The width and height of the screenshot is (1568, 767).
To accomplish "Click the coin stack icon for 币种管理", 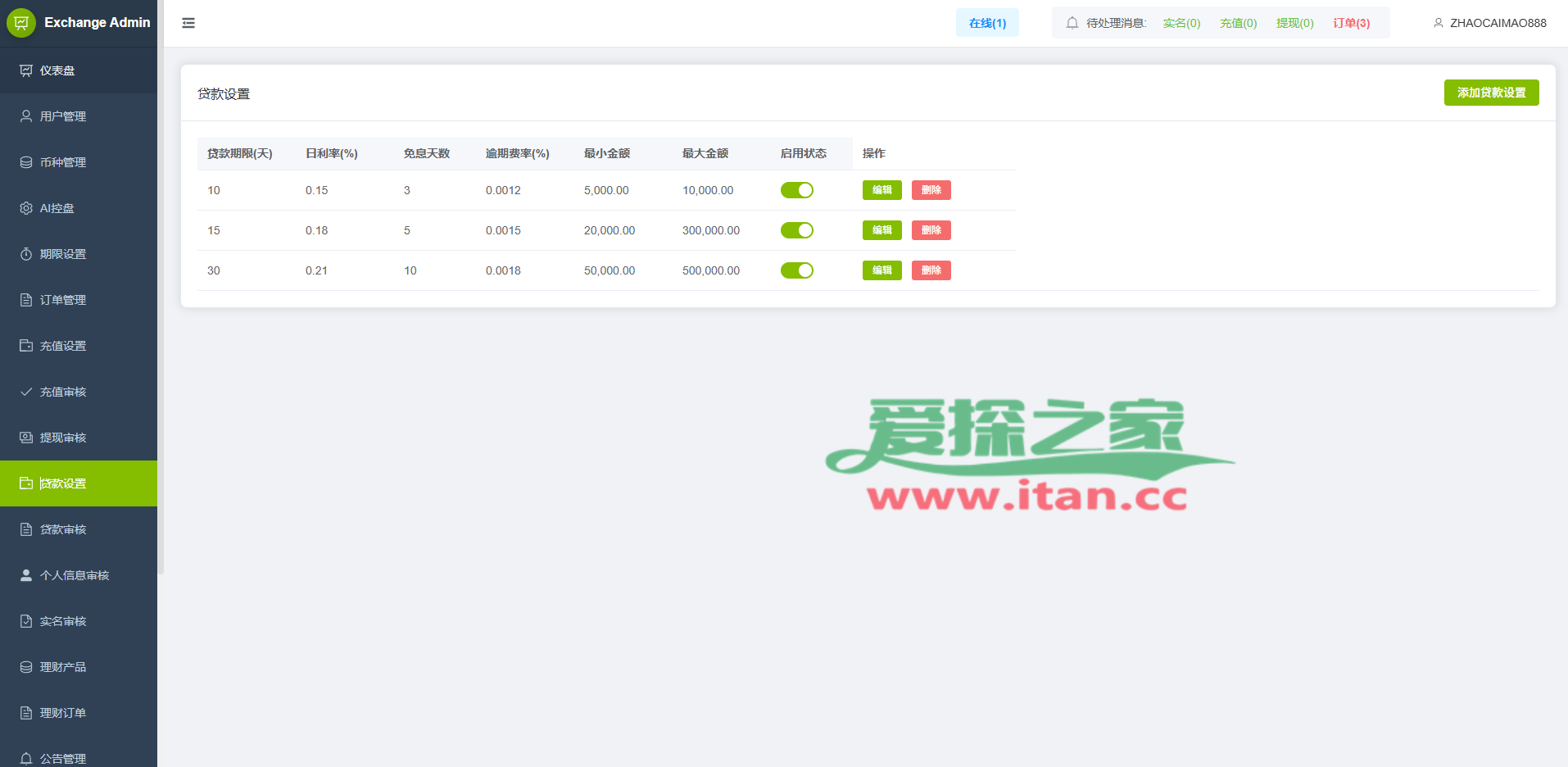I will pos(26,162).
